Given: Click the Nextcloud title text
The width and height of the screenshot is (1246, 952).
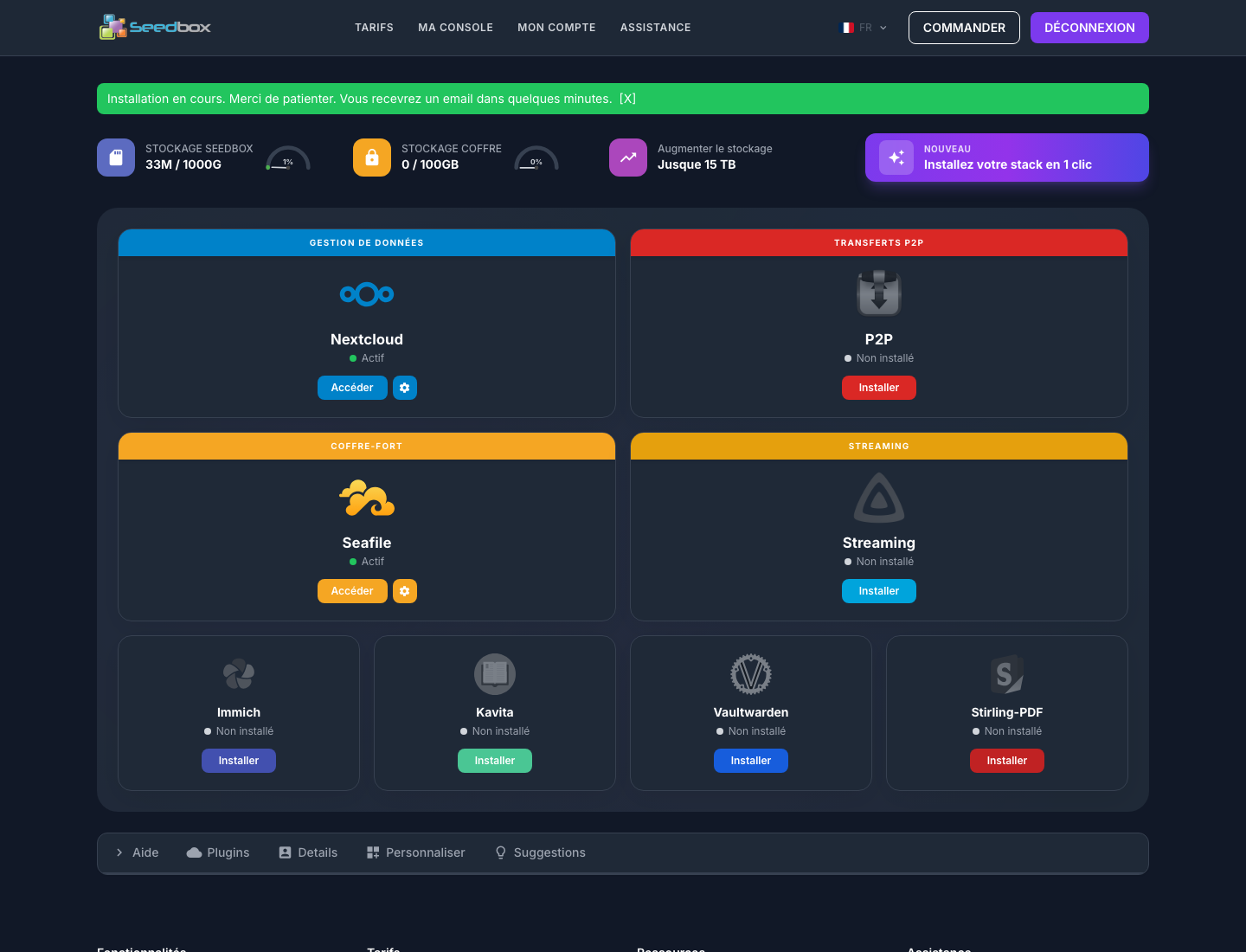Looking at the screenshot, I should pyautogui.click(x=367, y=339).
